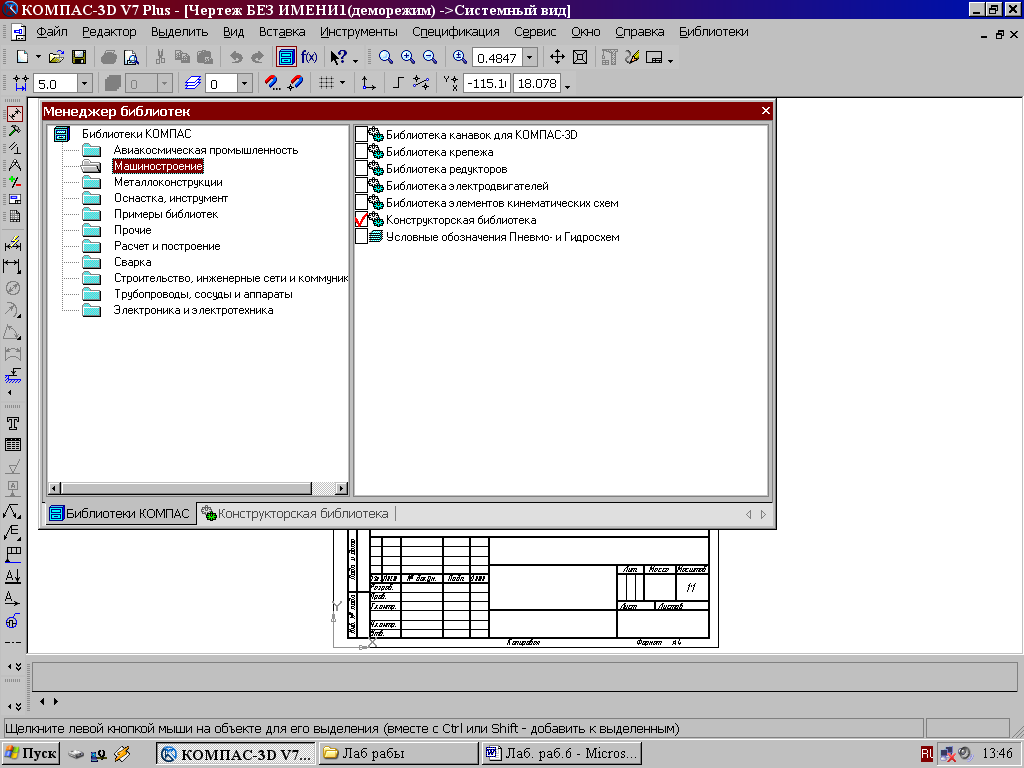Open the Файл menu
Image resolution: width=1024 pixels, height=768 pixels.
pyautogui.click(x=52, y=32)
